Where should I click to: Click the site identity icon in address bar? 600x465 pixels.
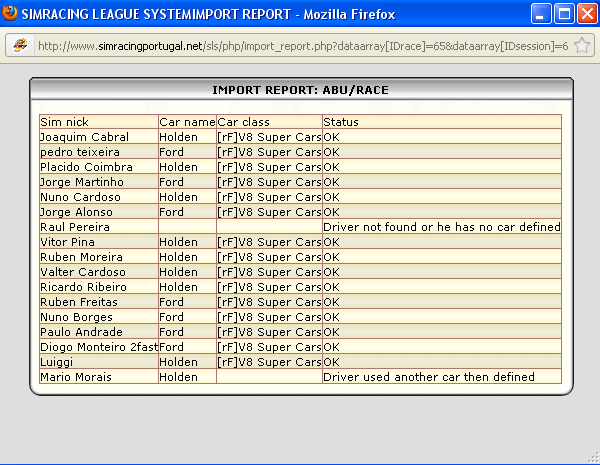[x=19, y=46]
